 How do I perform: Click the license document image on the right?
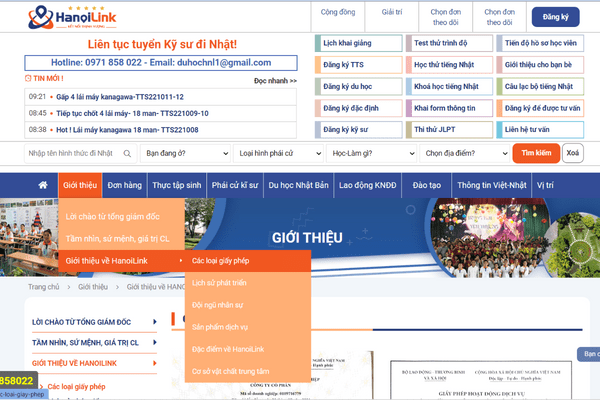[x=481, y=380]
